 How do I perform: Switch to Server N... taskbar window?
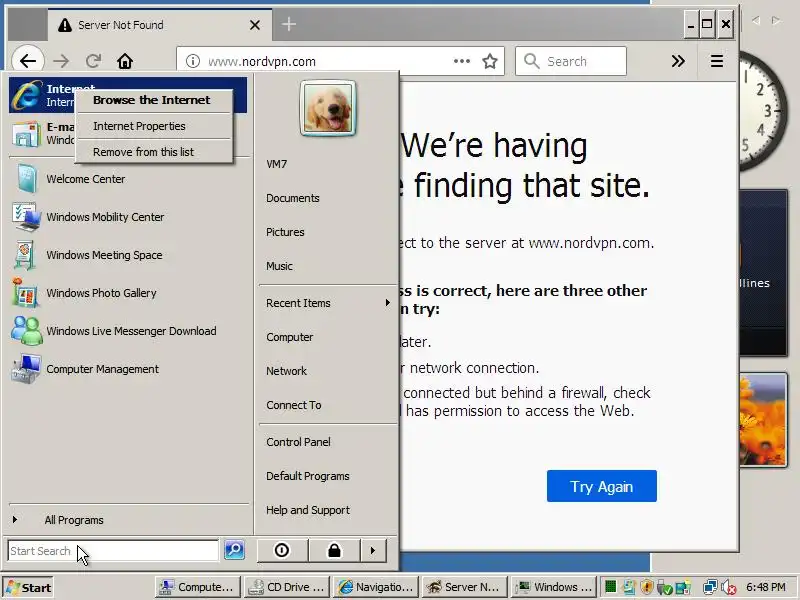click(465, 587)
